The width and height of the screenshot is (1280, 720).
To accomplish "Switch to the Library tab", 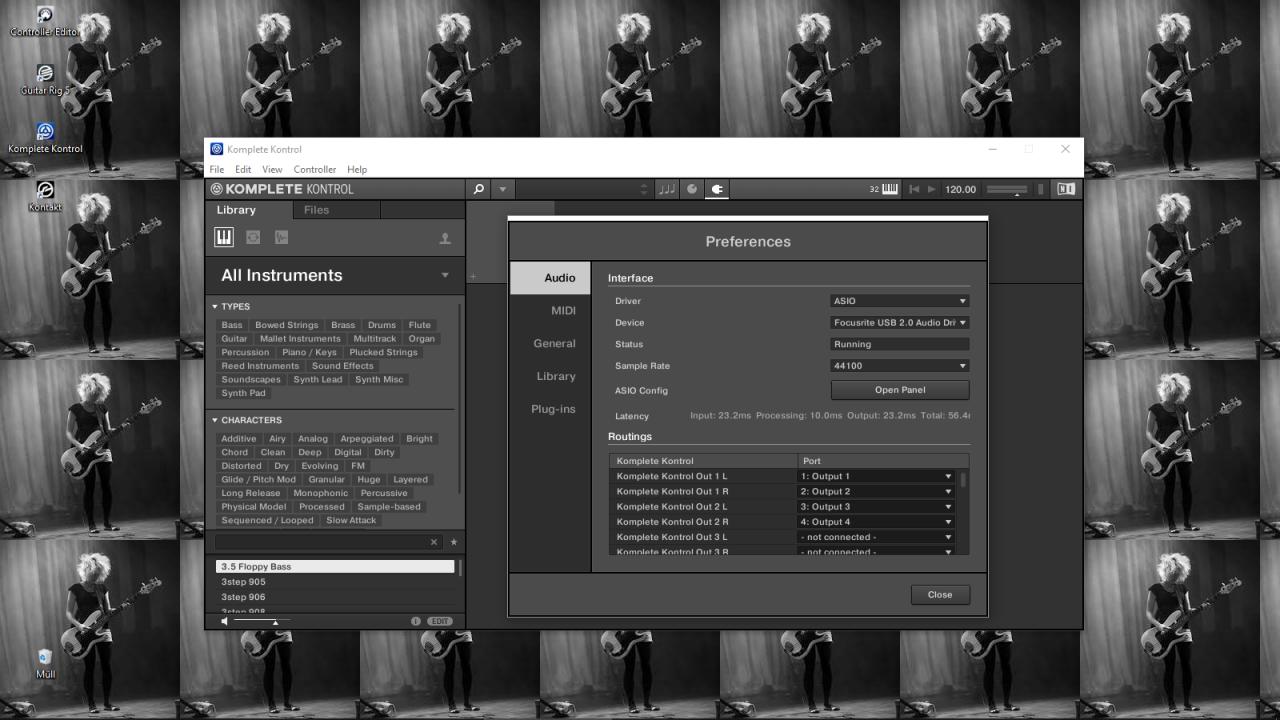I will (x=236, y=210).
